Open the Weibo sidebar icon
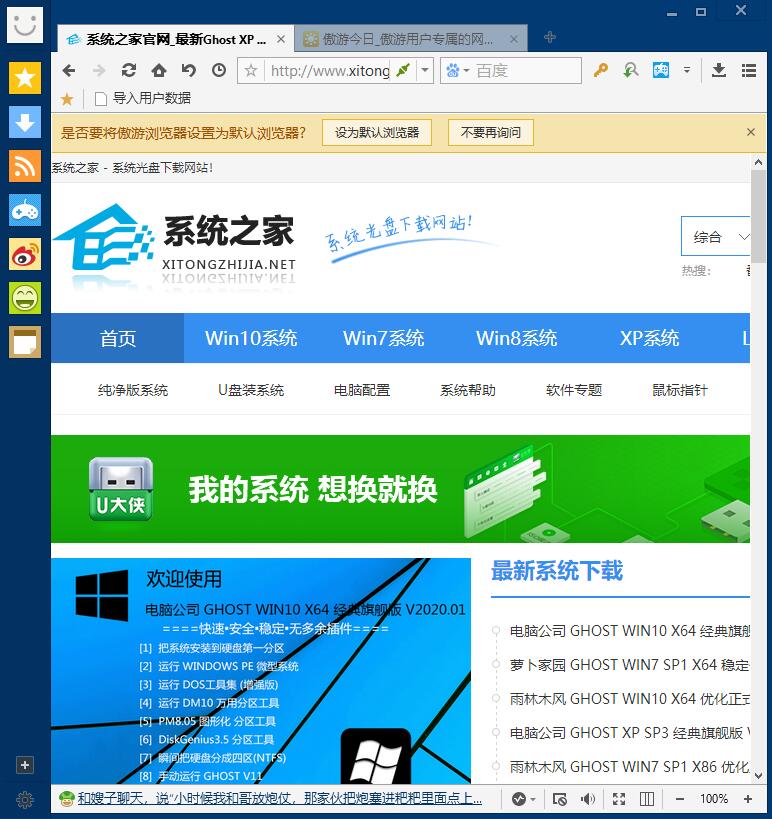This screenshot has height=819, width=772. [x=25, y=254]
